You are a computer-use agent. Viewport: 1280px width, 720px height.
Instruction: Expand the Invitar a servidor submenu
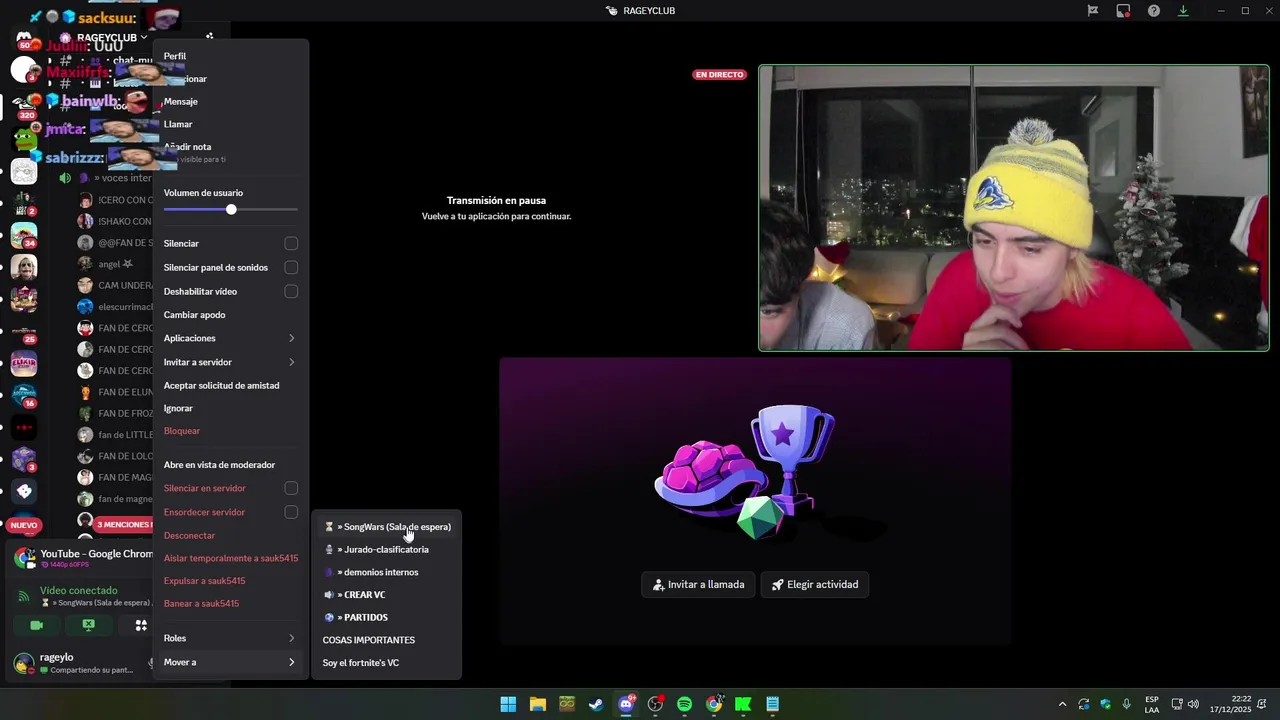click(x=230, y=362)
